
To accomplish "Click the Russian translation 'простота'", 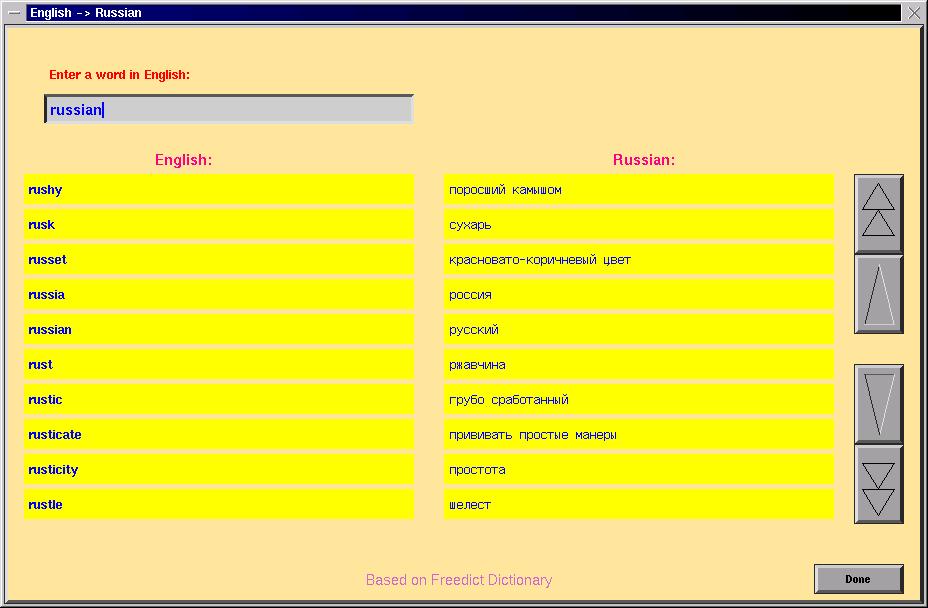I will coord(638,470).
